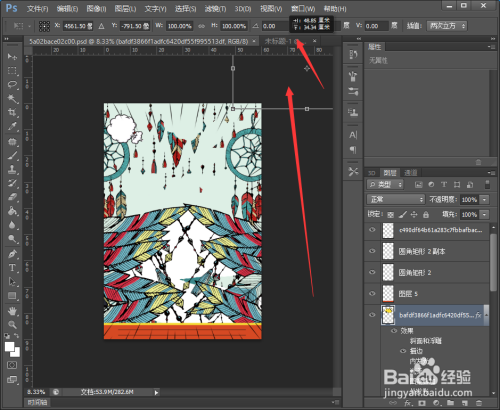Viewport: 500px width, 410px height.
Task: Open the 滤镜(T) menu
Action: pyautogui.click(x=215, y=9)
